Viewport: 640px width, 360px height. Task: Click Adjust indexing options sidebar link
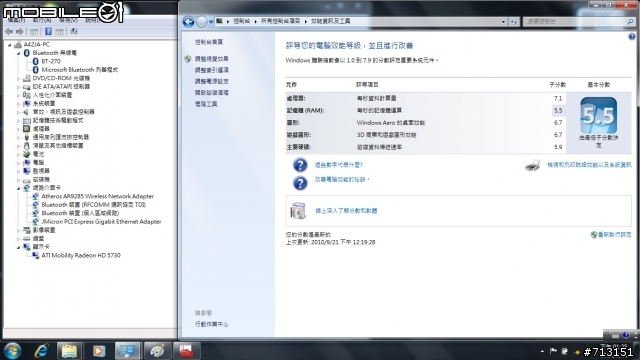(x=211, y=70)
